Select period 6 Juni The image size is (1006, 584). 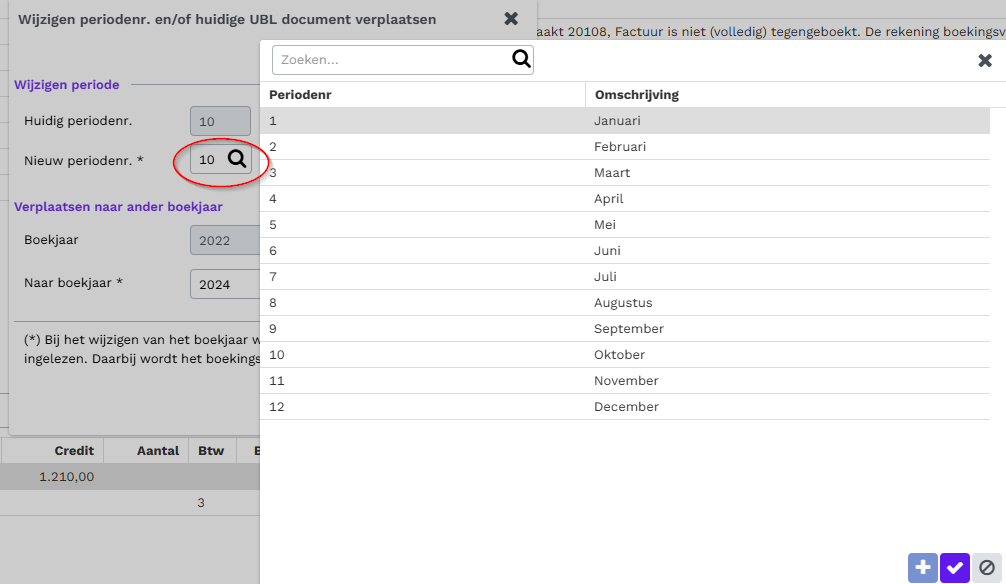(625, 251)
